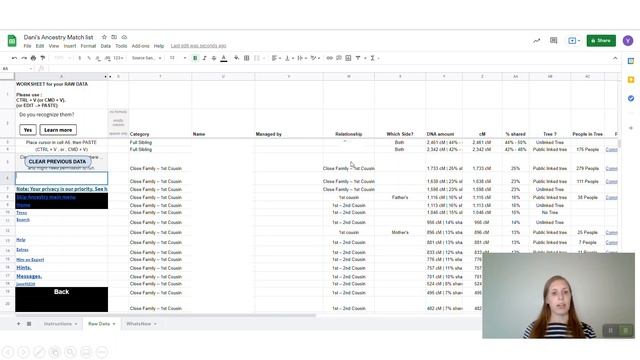Open comment history

click(553, 40)
